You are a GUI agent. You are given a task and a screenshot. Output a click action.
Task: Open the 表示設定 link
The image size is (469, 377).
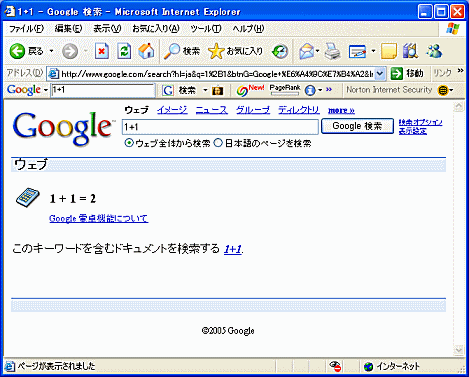413,131
